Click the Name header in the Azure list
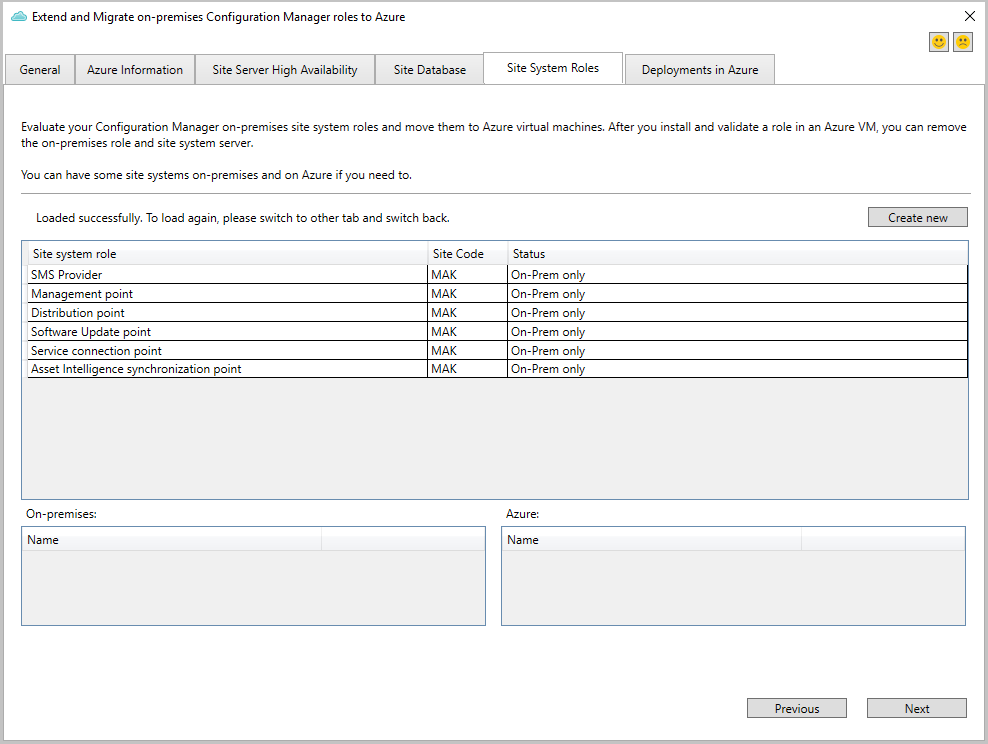The width and height of the screenshot is (988, 744). click(x=649, y=539)
